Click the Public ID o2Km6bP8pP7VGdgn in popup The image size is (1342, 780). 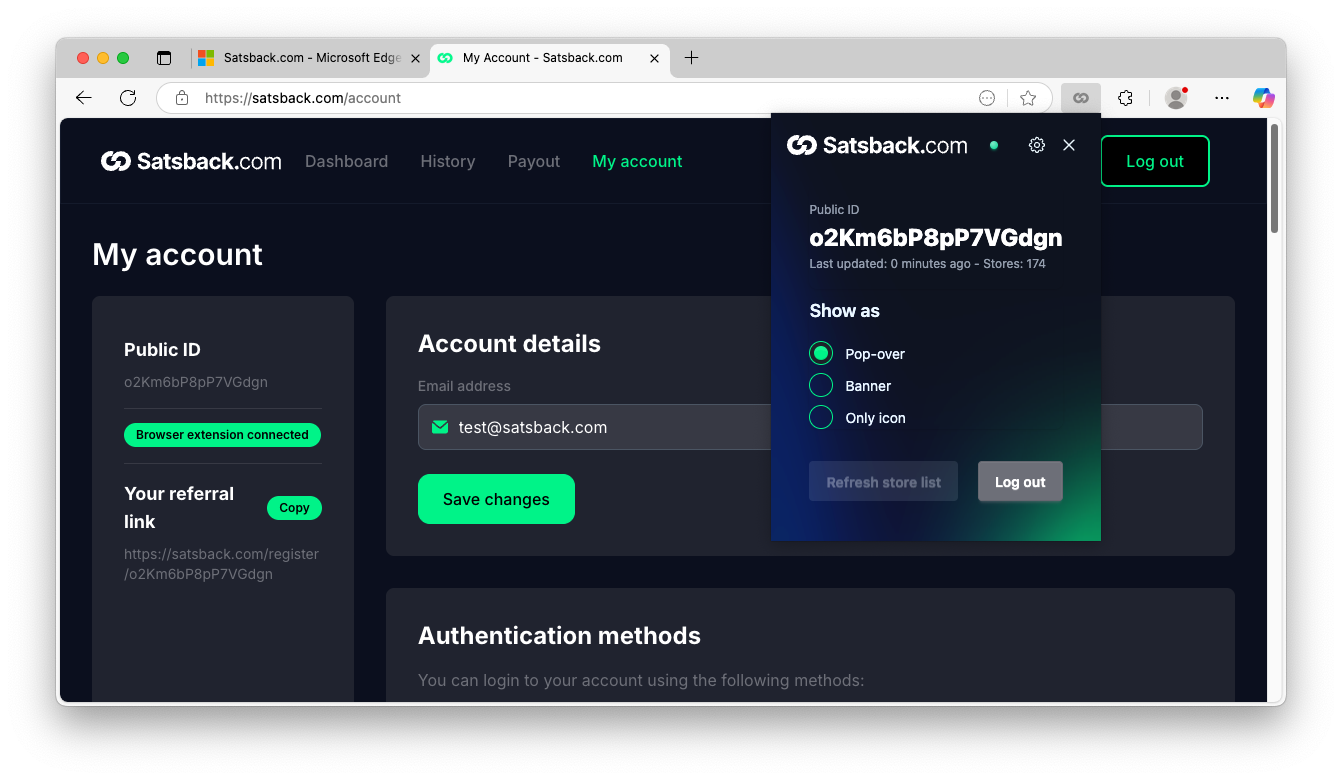(935, 238)
